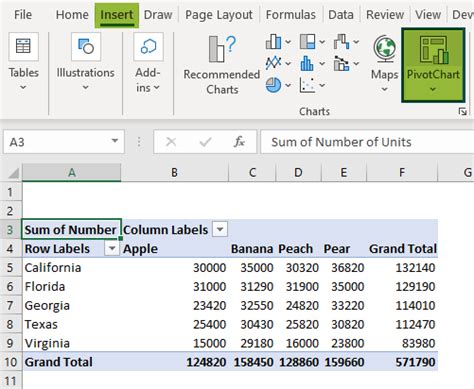Image resolution: width=474 pixels, height=389 pixels.
Task: Select cell A3 Sum of Number
Action: click(x=71, y=229)
